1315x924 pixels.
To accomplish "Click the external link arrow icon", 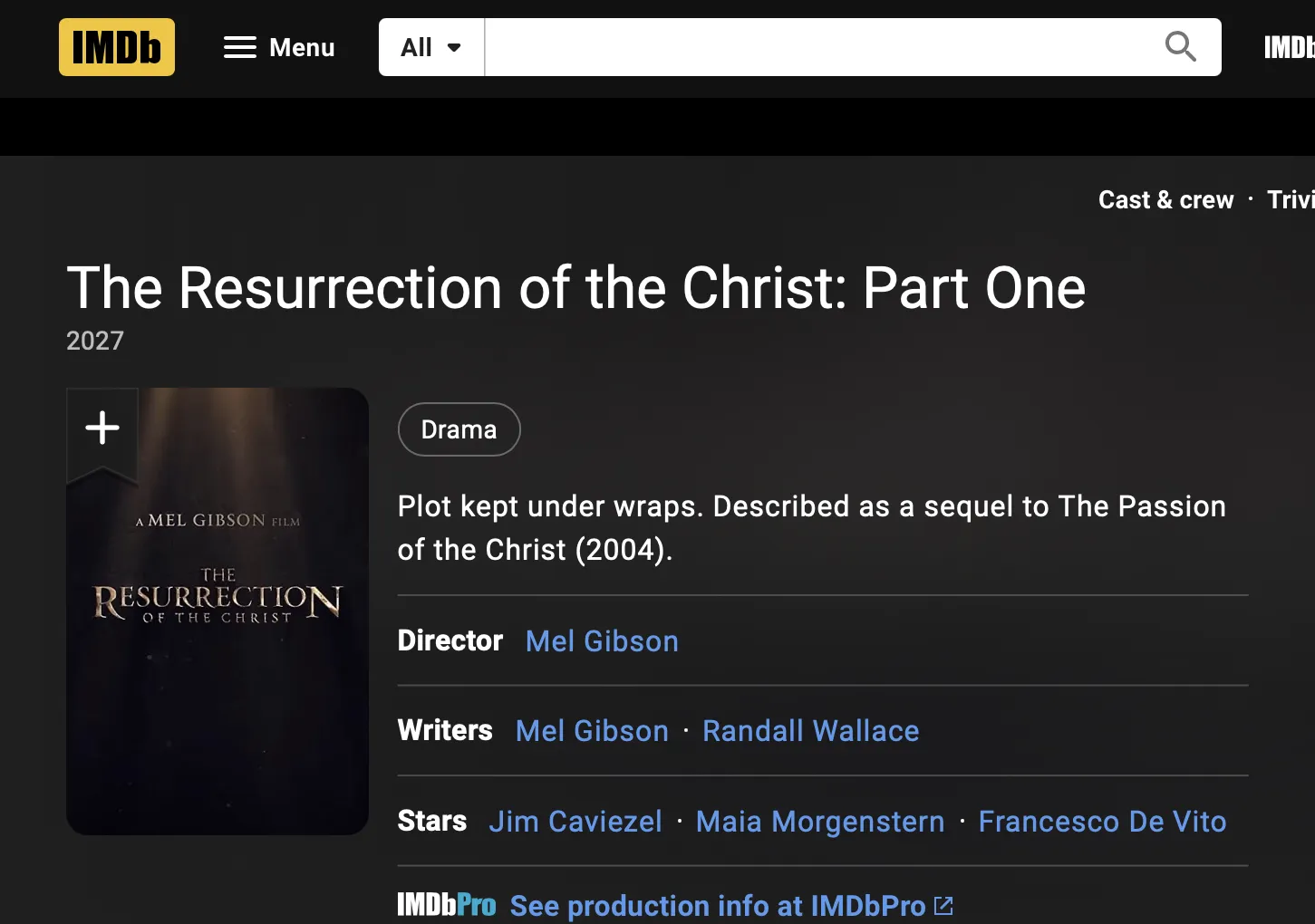I will coord(943,906).
